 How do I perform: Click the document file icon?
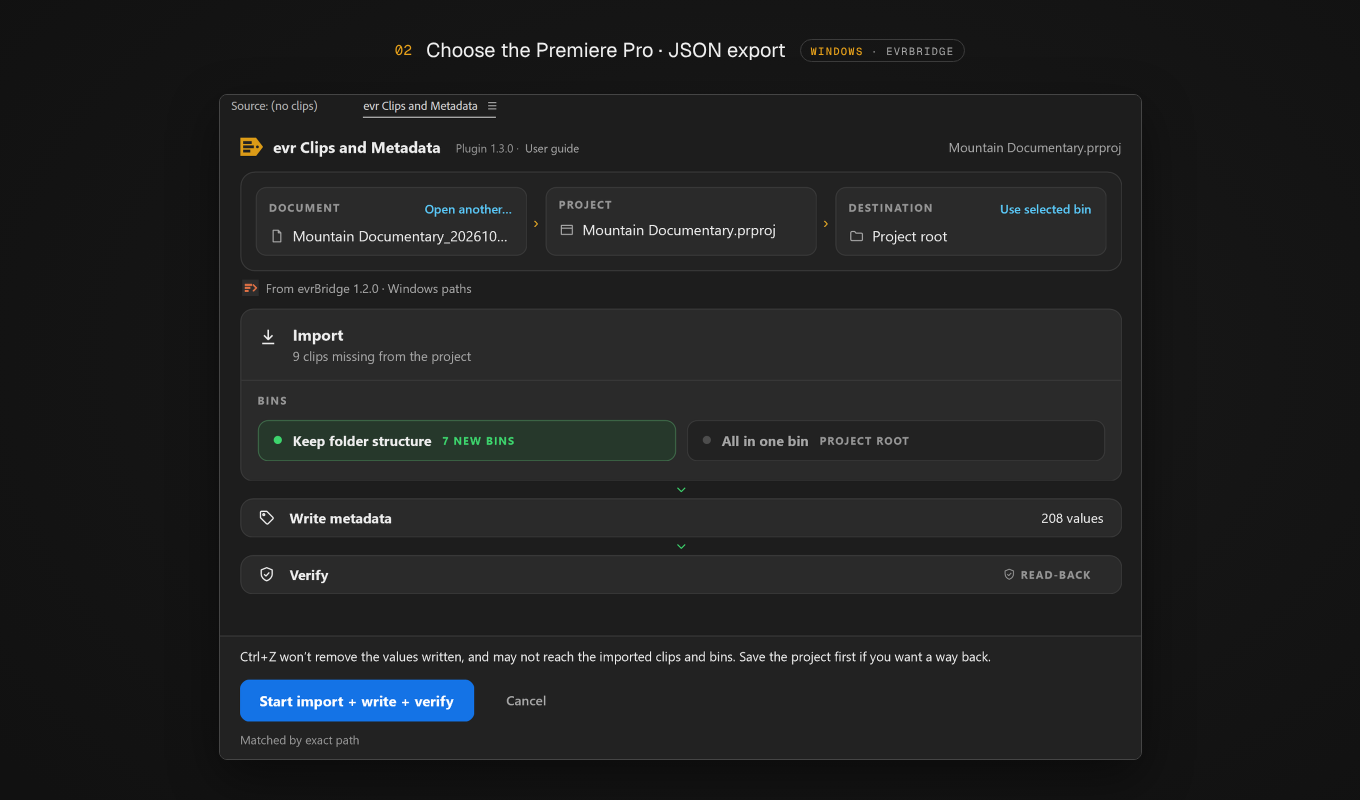coord(277,237)
